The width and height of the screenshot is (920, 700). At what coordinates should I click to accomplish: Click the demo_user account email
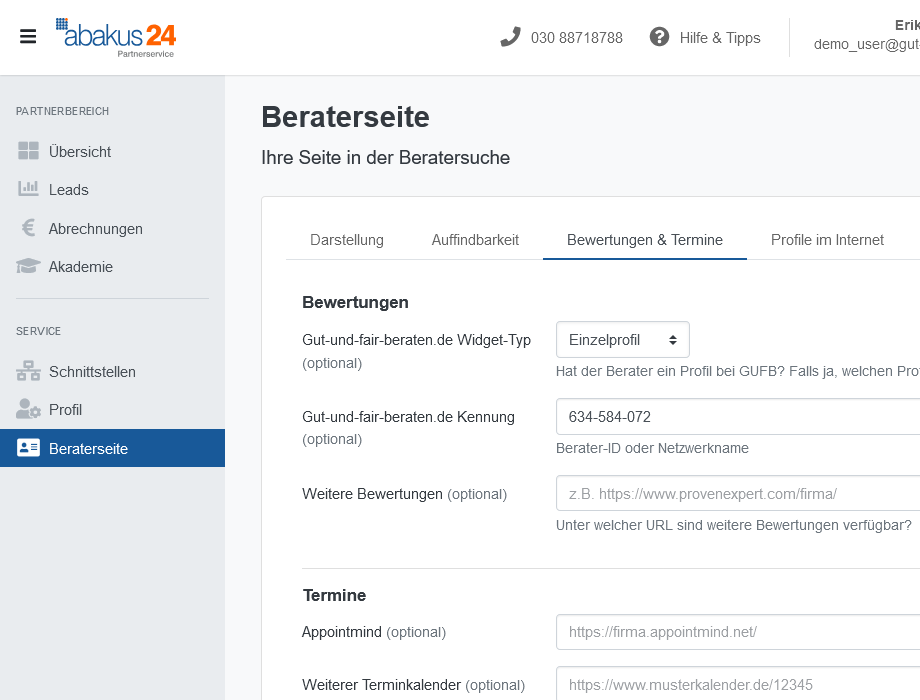click(x=867, y=44)
